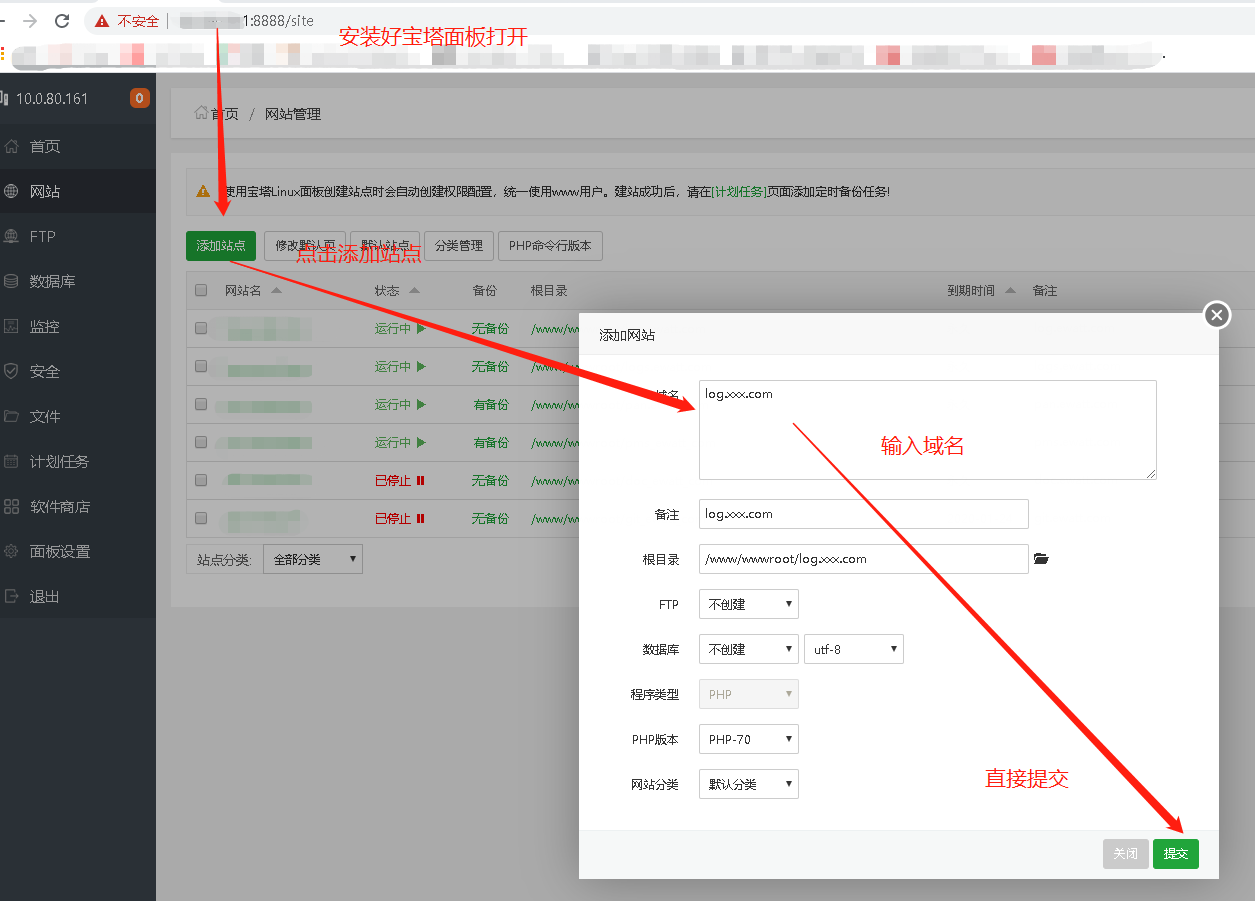Browse directories with the folder icon beside 根目录
Screen dimensions: 1255x901
pos(1041,559)
